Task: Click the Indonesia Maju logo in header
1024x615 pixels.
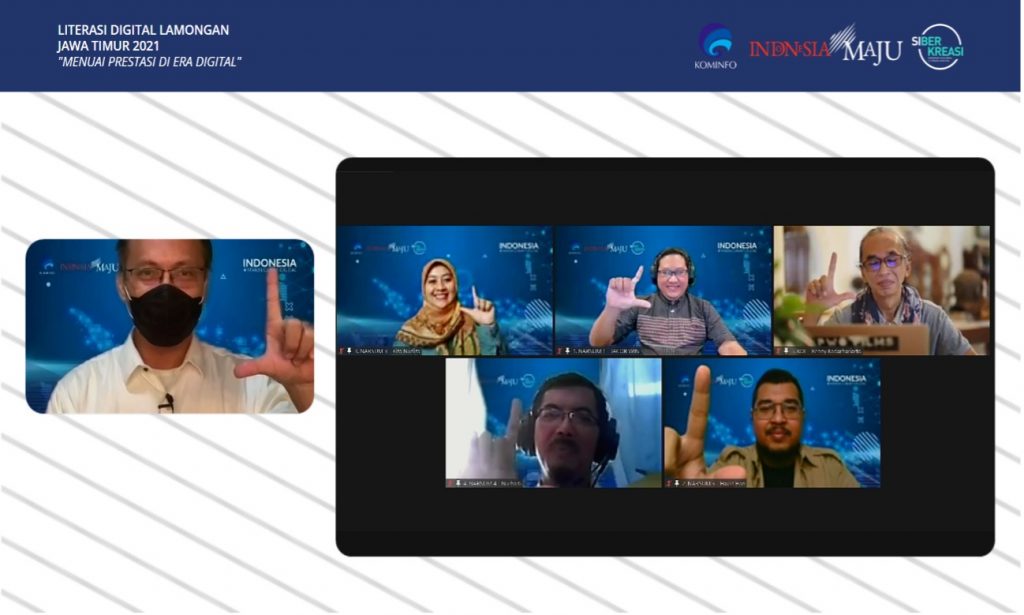Action: click(825, 46)
